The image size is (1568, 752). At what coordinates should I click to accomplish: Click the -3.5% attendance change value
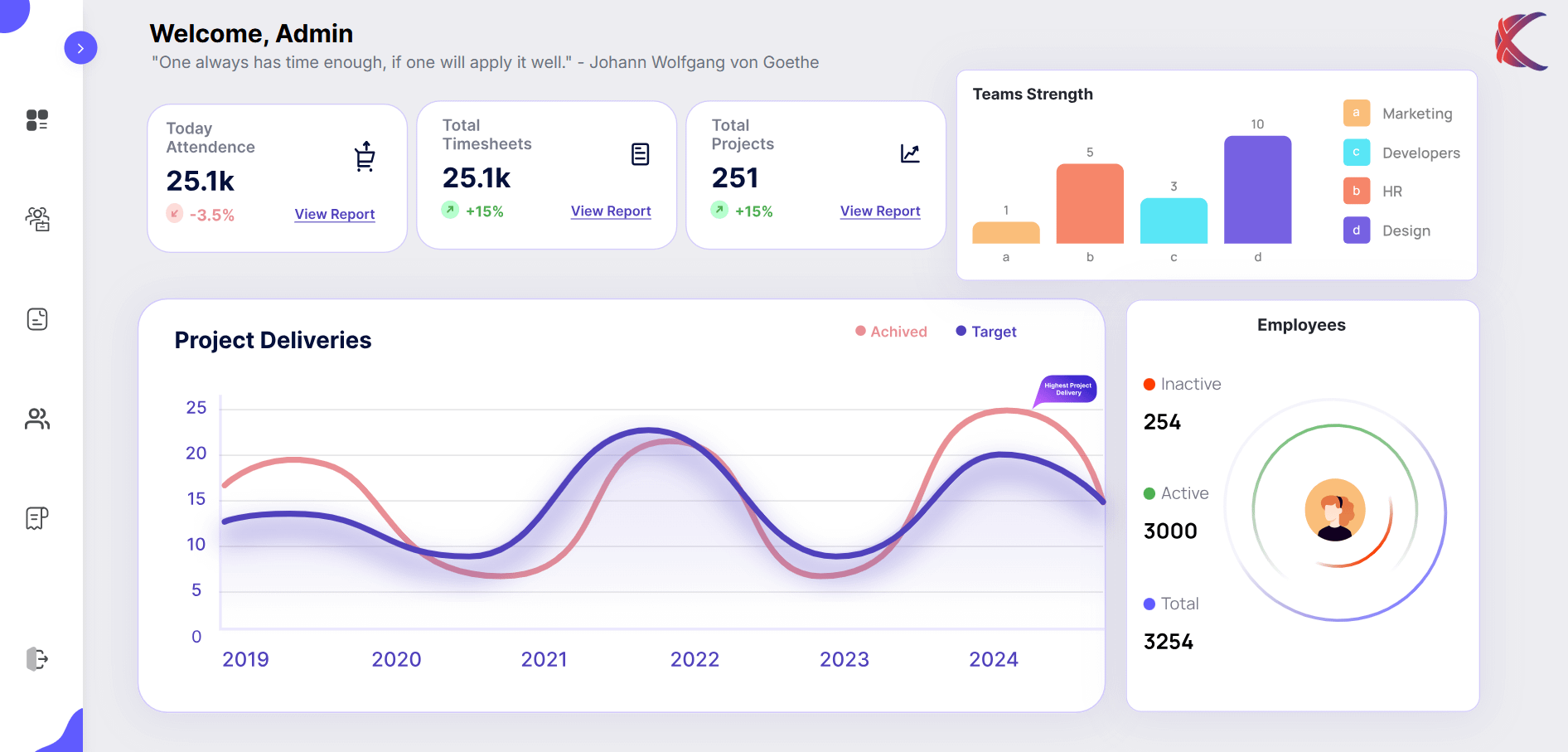[212, 215]
